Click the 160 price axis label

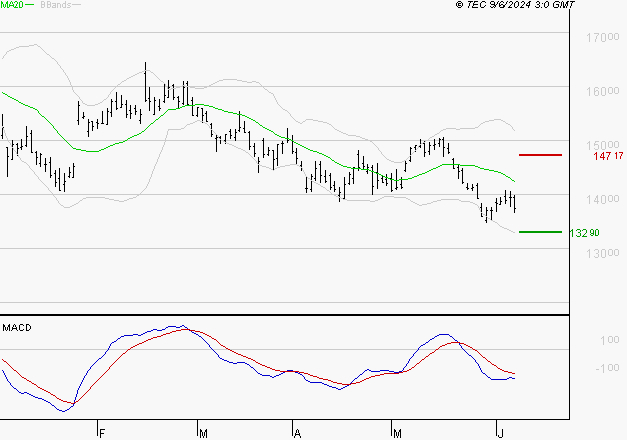603,92
